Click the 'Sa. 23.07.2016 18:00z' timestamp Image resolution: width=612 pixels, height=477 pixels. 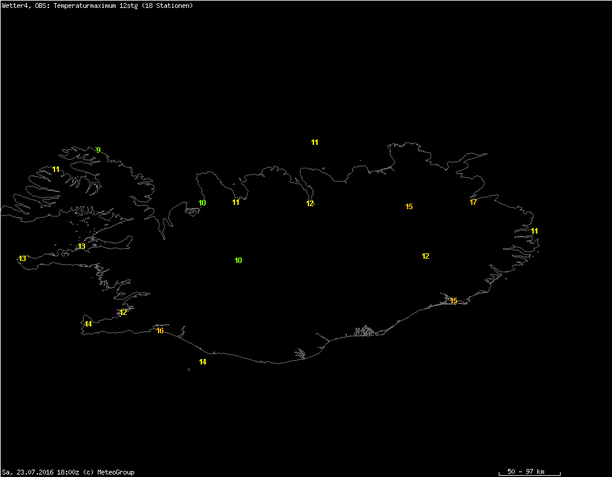[x=42, y=472]
